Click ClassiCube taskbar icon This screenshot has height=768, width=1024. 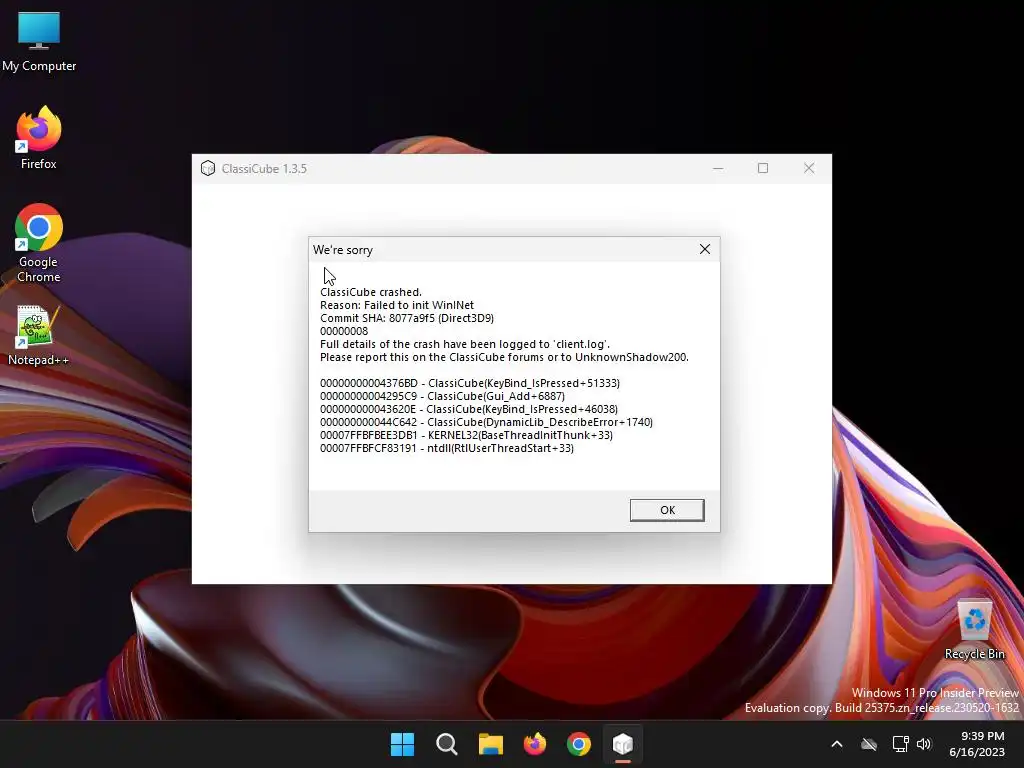[x=623, y=744]
